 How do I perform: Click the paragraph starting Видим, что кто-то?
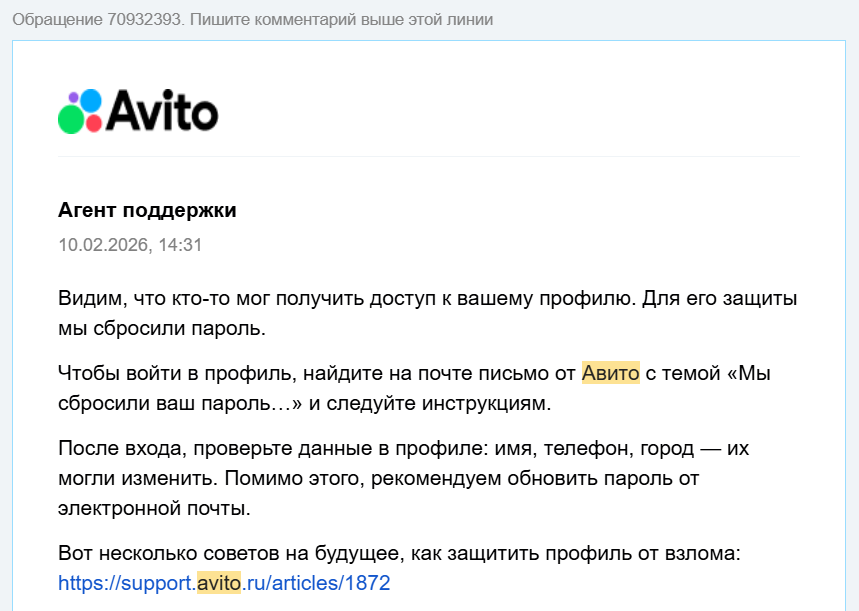(x=427, y=313)
